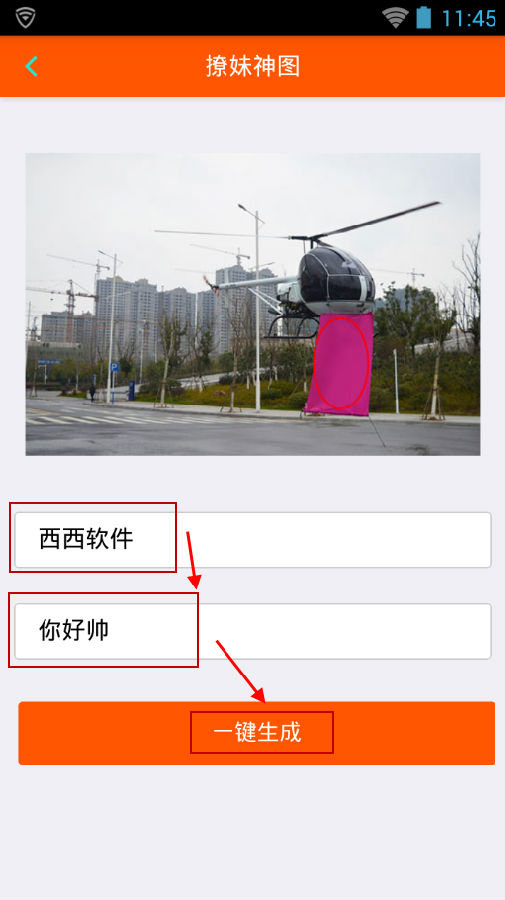
Task: Tap the helicopter preview image
Action: [252, 304]
